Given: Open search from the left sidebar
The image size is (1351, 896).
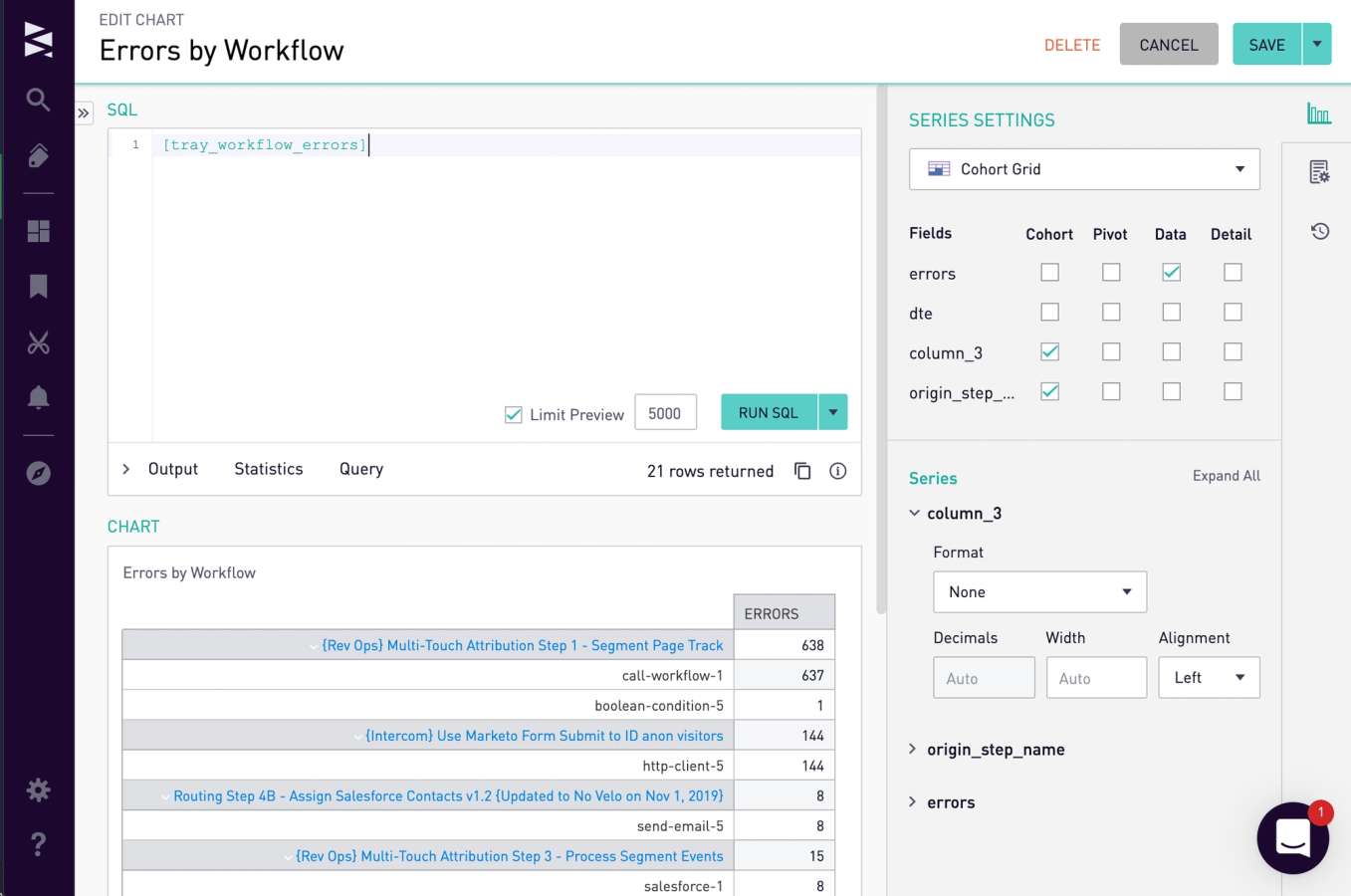Looking at the screenshot, I should [x=38, y=100].
